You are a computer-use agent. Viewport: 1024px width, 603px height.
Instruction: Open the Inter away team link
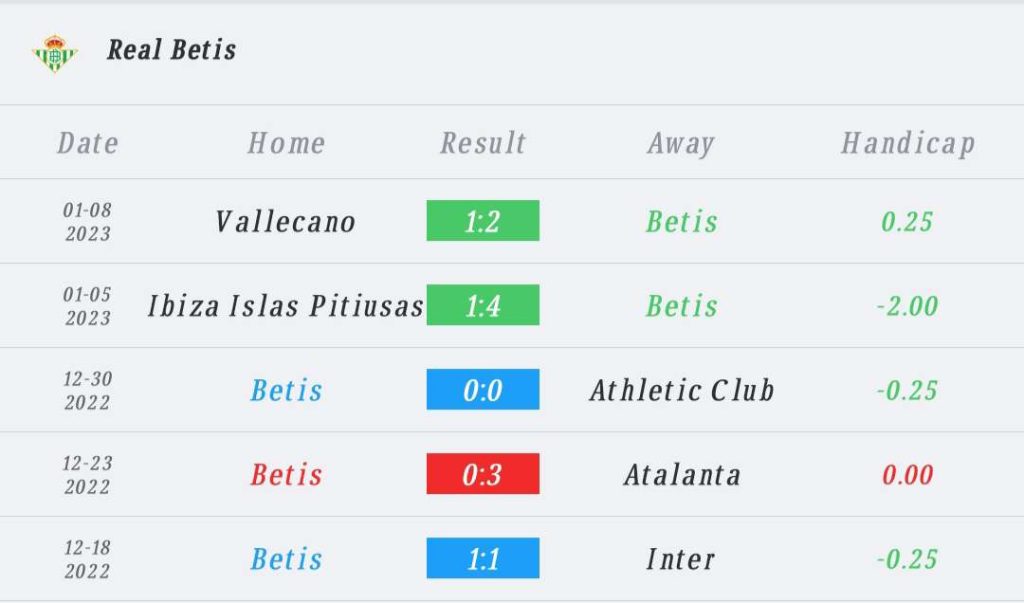point(680,559)
